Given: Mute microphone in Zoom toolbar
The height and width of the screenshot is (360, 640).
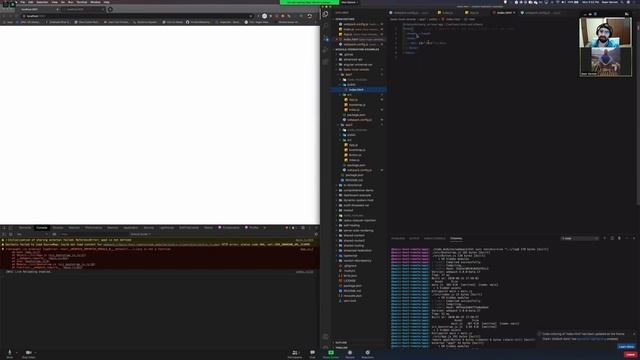Looking at the screenshot, I should tap(9, 353).
